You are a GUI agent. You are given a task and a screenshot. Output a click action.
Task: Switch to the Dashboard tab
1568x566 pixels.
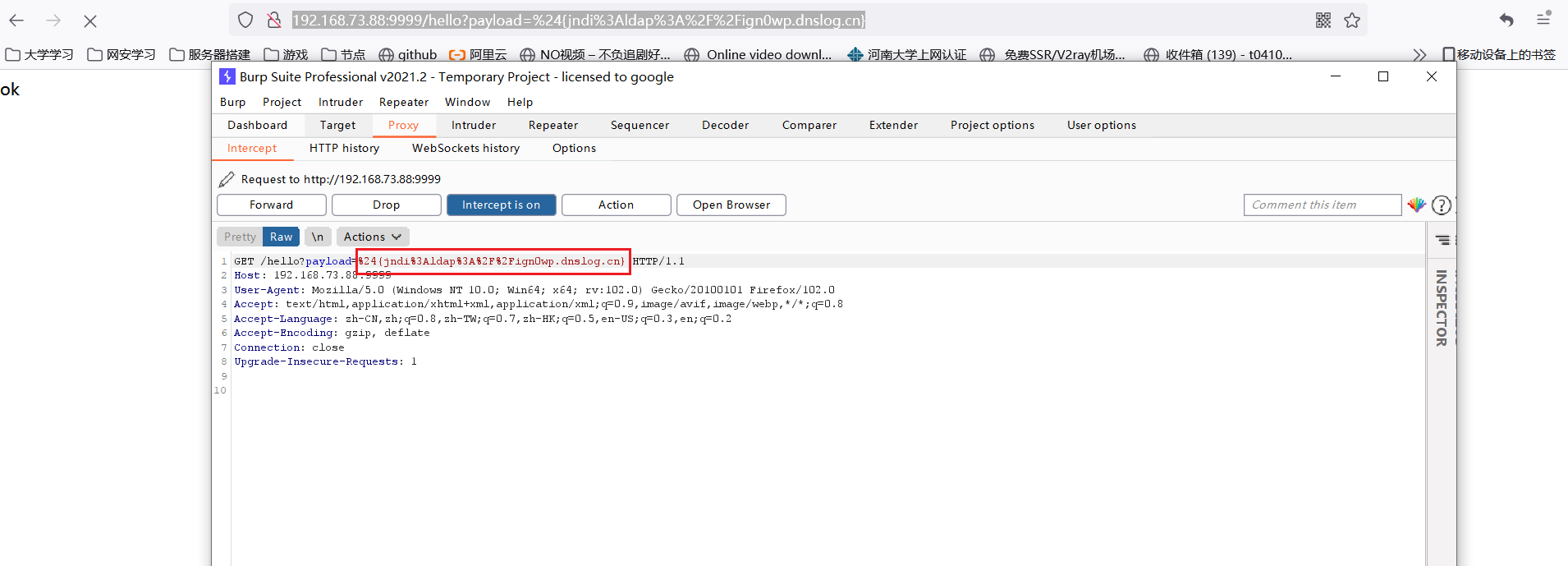point(258,125)
